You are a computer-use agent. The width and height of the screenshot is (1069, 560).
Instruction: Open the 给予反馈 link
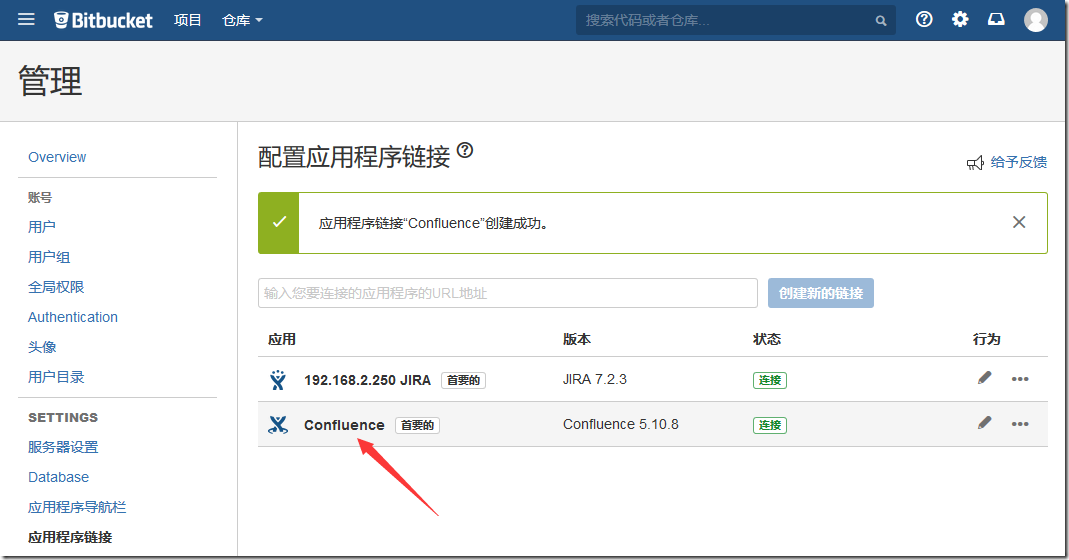pyautogui.click(x=1019, y=162)
